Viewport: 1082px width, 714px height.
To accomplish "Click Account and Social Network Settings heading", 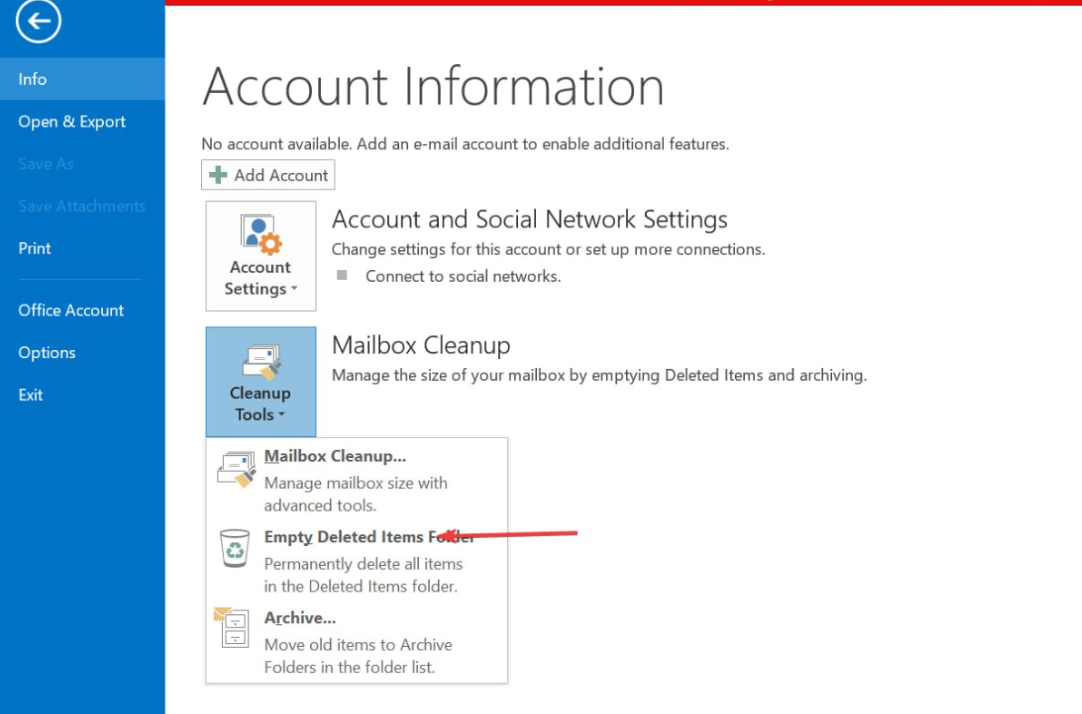I will 529,219.
